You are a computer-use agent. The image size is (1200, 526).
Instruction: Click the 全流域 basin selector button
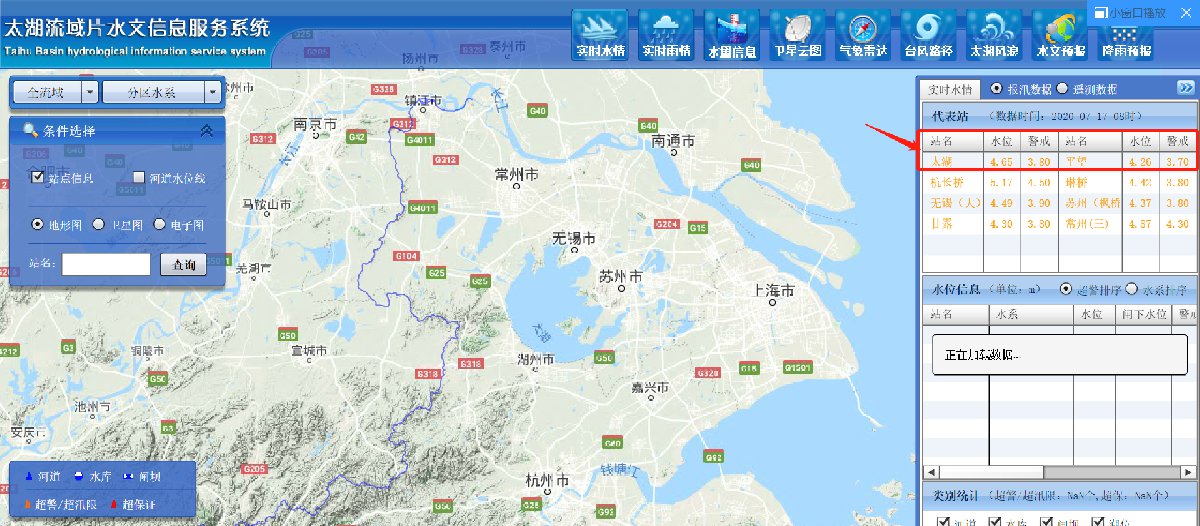pos(47,92)
